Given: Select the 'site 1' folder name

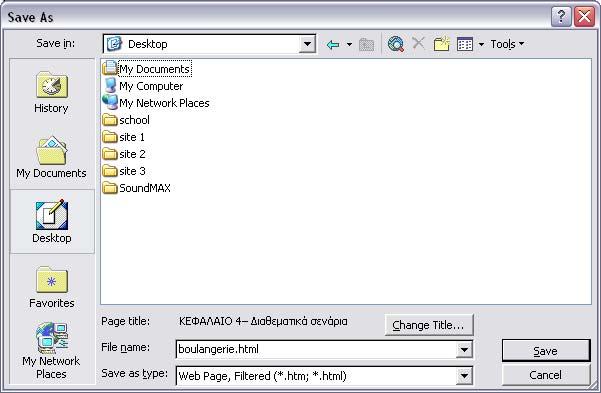Looking at the screenshot, I should pyautogui.click(x=132, y=137).
